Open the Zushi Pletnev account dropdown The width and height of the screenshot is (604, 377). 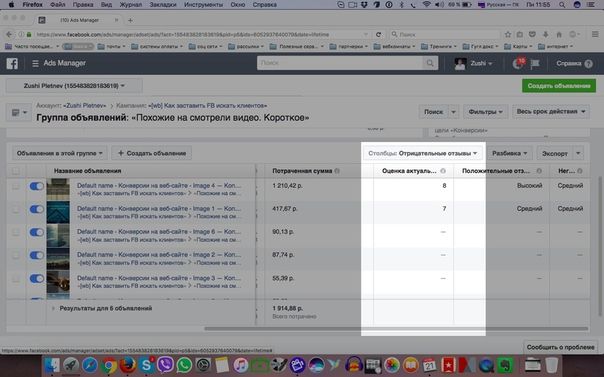pyautogui.click(x=74, y=86)
